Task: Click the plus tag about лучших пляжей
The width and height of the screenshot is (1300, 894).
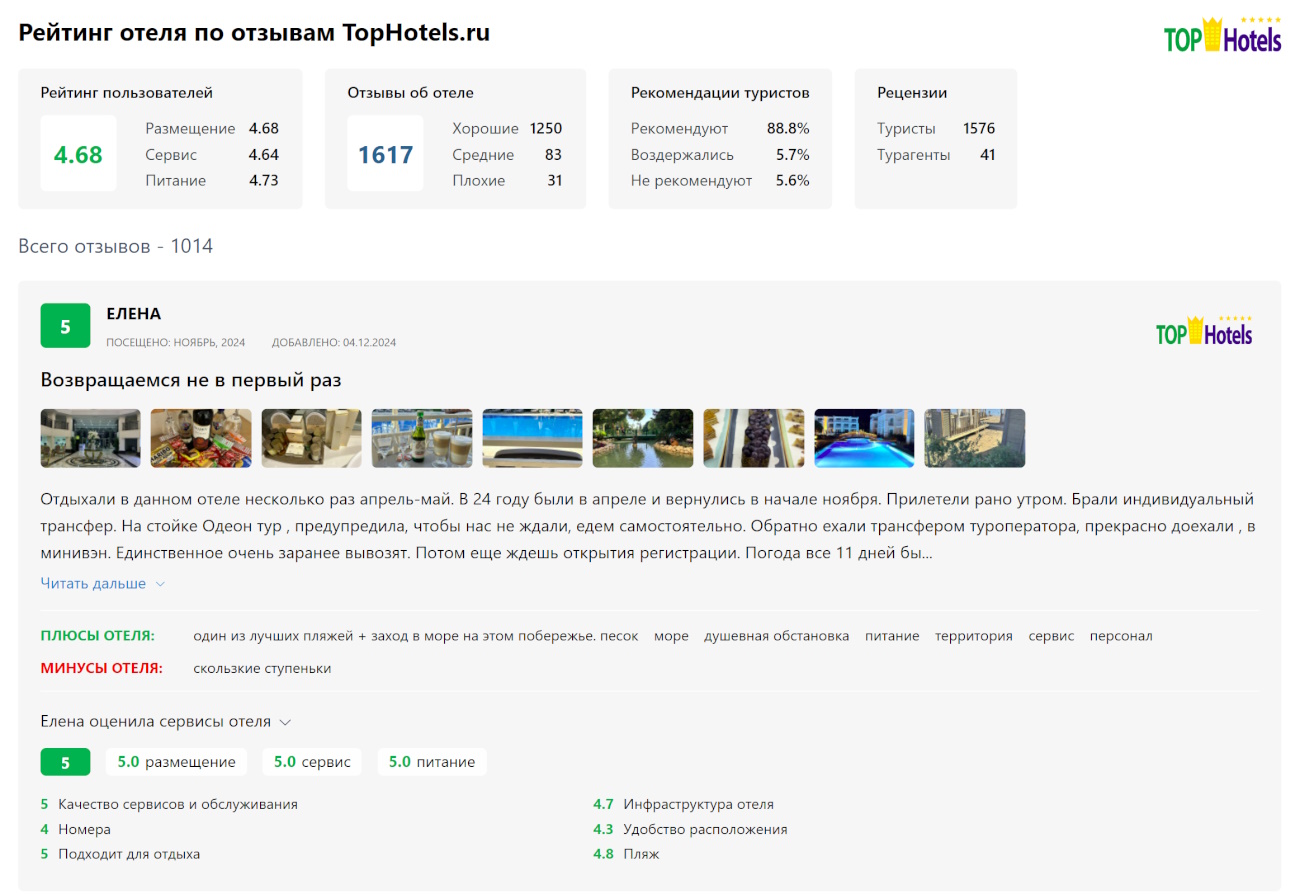Action: click(416, 636)
